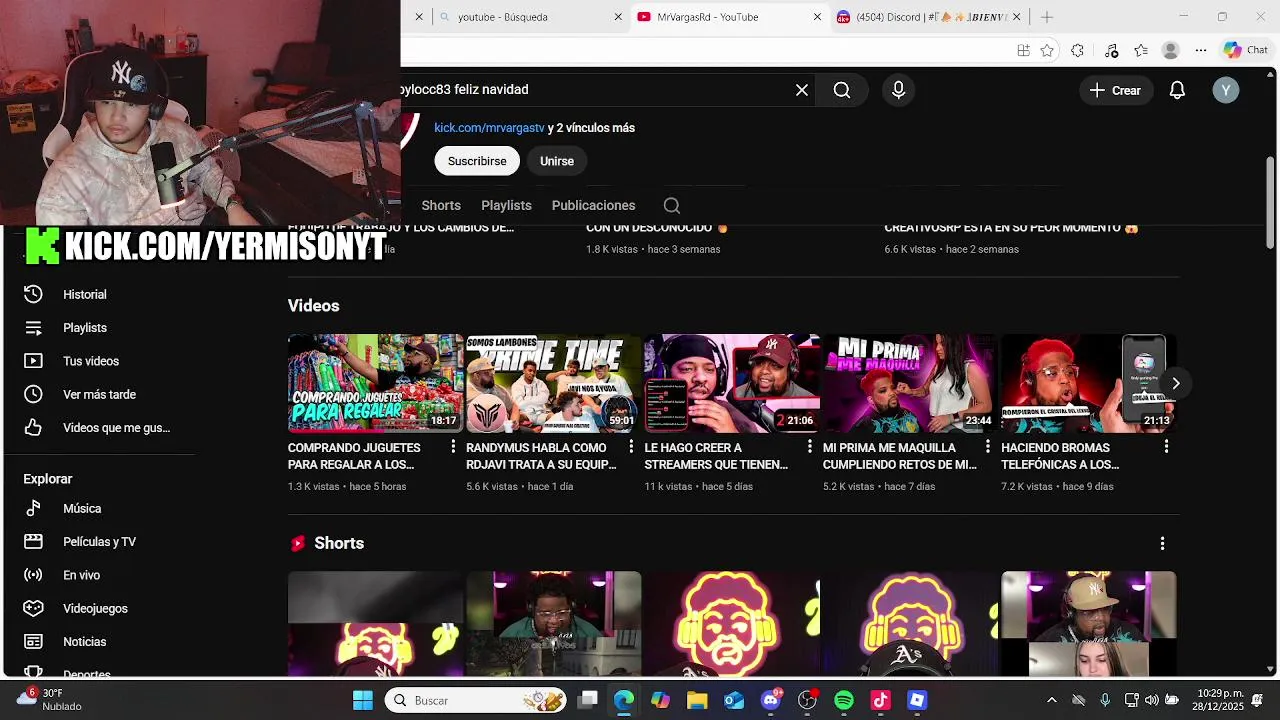Click the Unirse membership button
This screenshot has width=1280, height=720.
point(557,161)
